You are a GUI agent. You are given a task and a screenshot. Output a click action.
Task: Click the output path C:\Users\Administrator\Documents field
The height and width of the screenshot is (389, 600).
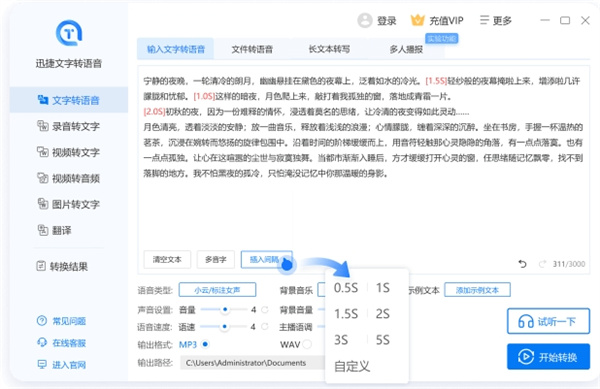pos(253,363)
